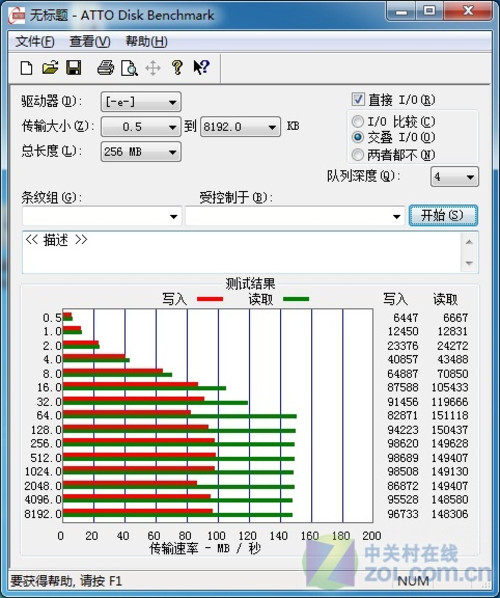Click the context help arrow-question icon
Image resolution: width=500 pixels, height=598 pixels.
[201, 68]
